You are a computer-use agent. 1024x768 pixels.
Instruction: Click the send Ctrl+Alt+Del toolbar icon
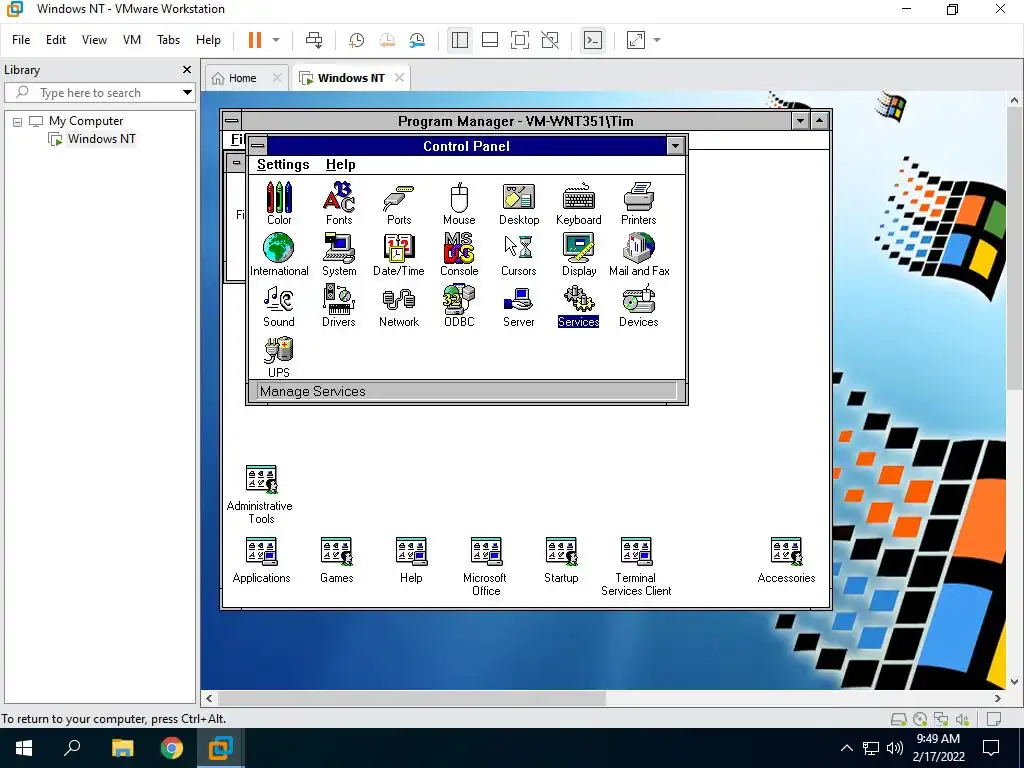click(x=314, y=40)
